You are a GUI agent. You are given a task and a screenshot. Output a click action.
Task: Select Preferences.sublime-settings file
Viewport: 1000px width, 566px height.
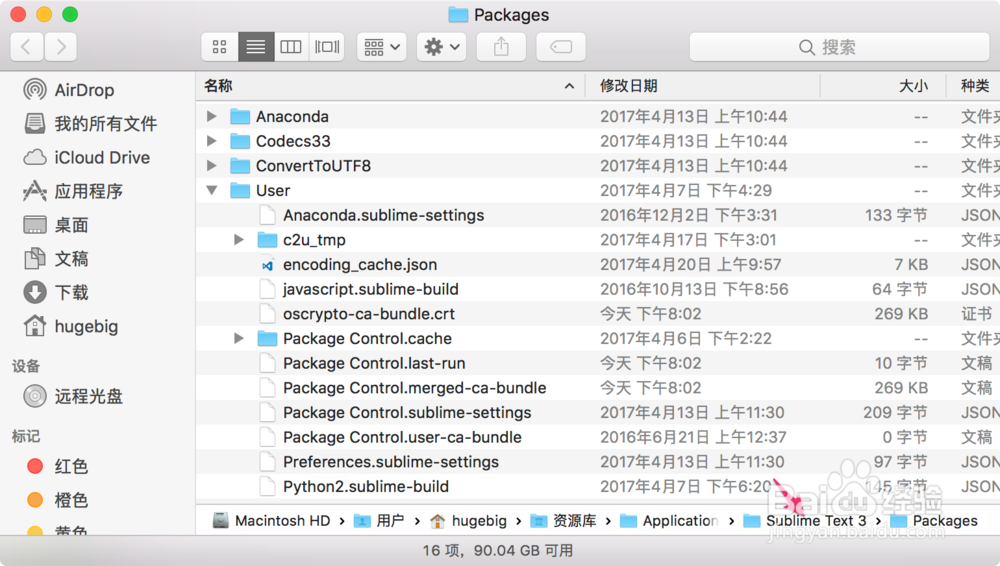click(x=391, y=462)
